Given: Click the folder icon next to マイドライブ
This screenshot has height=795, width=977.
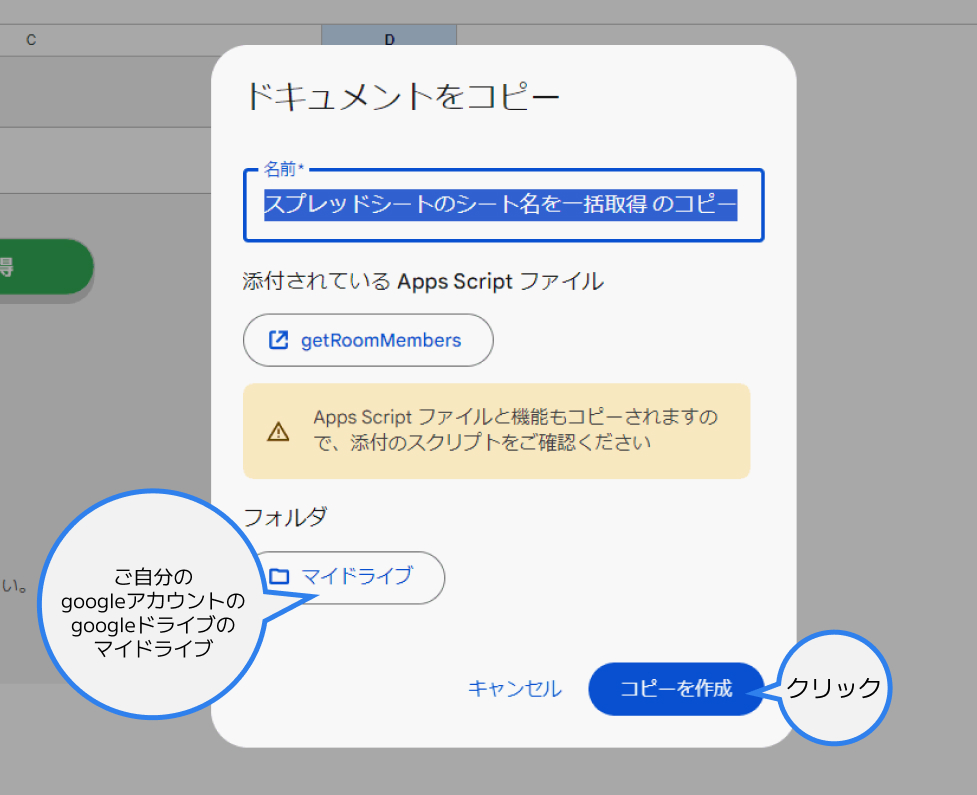Looking at the screenshot, I should 279,576.
